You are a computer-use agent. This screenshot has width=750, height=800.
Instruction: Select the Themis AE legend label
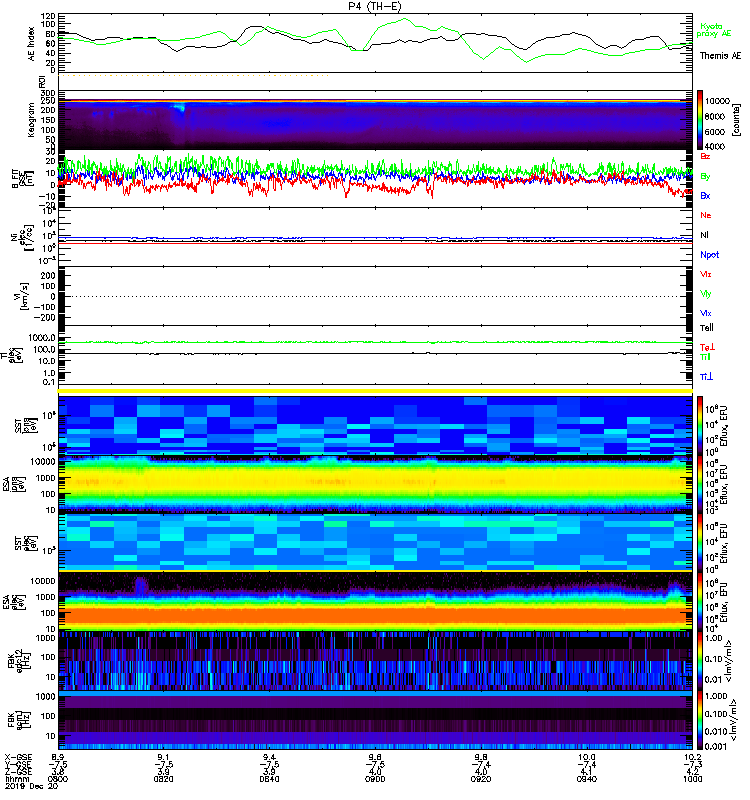click(720, 56)
